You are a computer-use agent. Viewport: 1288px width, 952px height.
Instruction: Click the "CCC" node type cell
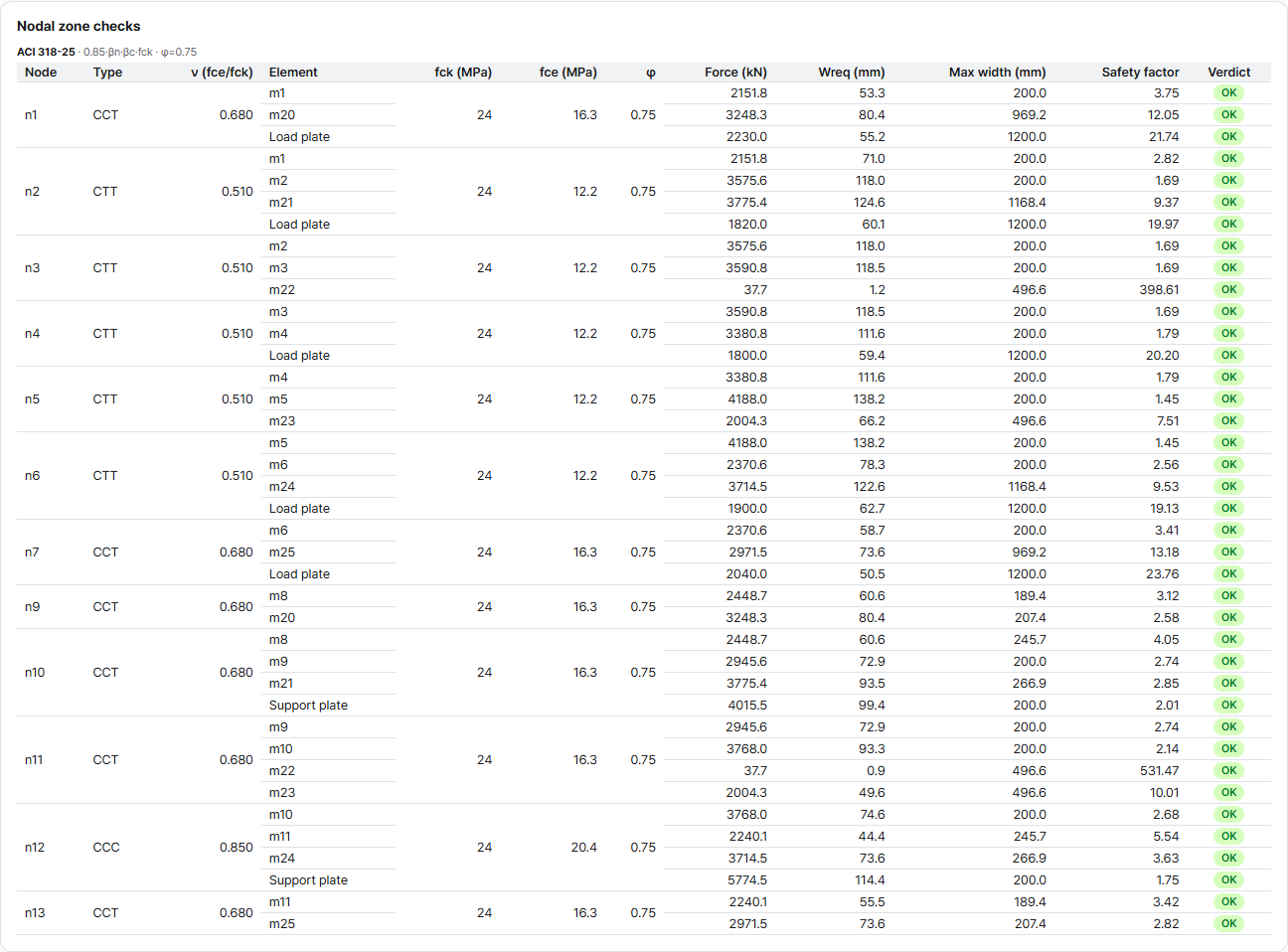[106, 847]
